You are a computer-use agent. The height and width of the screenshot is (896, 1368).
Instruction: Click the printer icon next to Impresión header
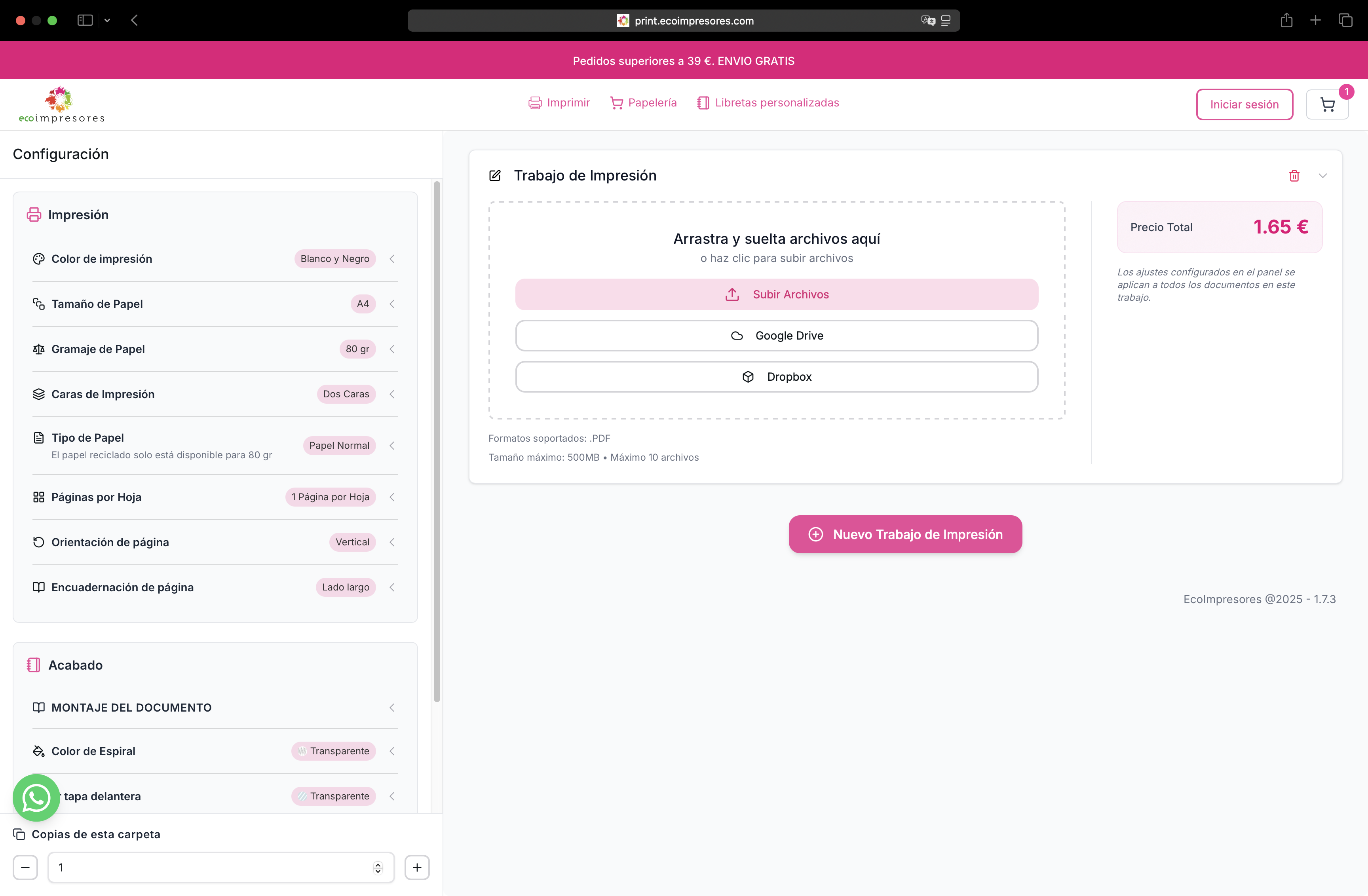(x=35, y=215)
